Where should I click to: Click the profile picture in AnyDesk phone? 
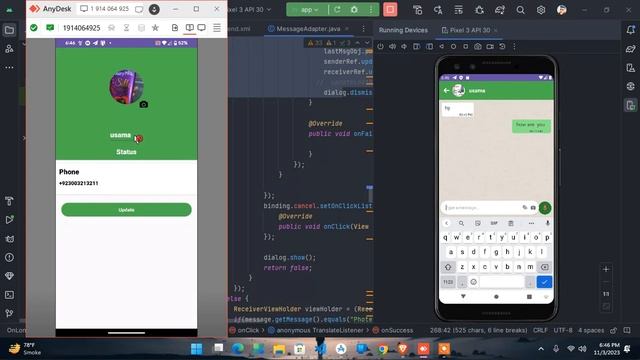pos(126,87)
